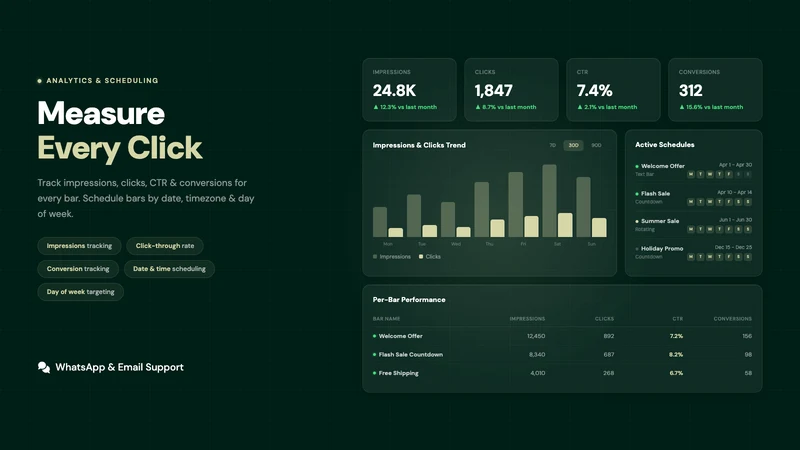800x450 pixels.
Task: Click the grey status dot beside Holiday Promo
Action: (637, 249)
